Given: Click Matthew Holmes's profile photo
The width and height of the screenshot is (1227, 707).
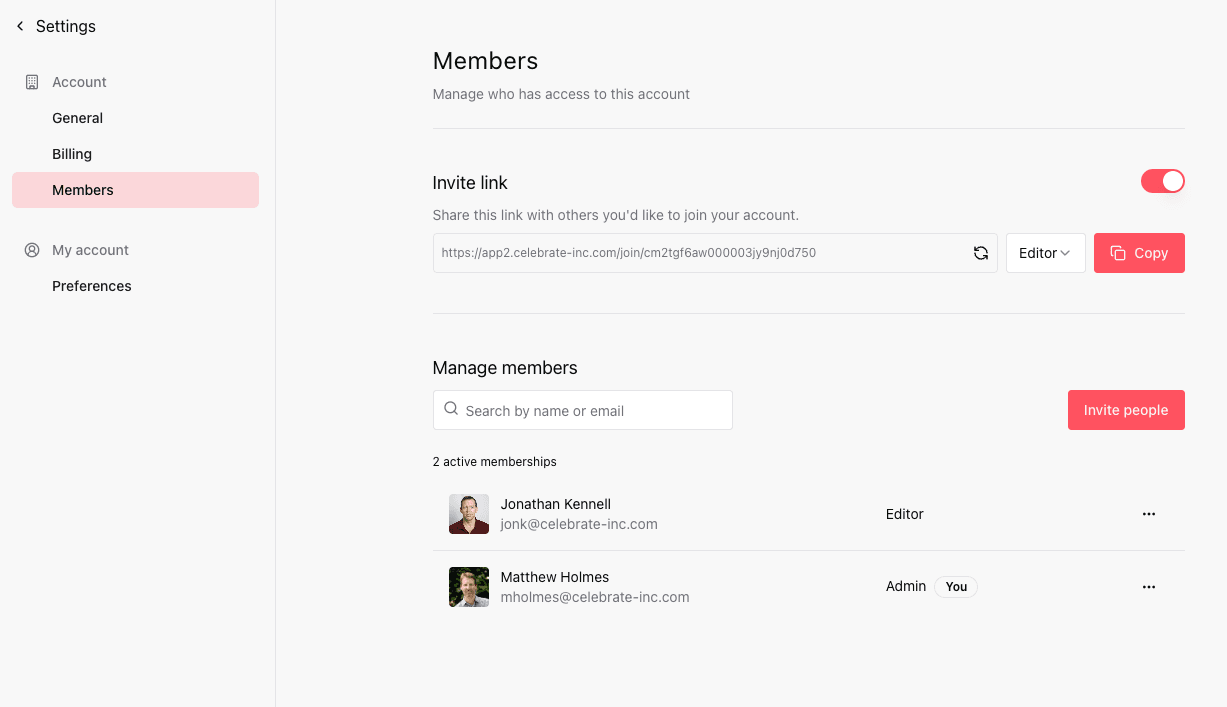Looking at the screenshot, I should [x=468, y=587].
